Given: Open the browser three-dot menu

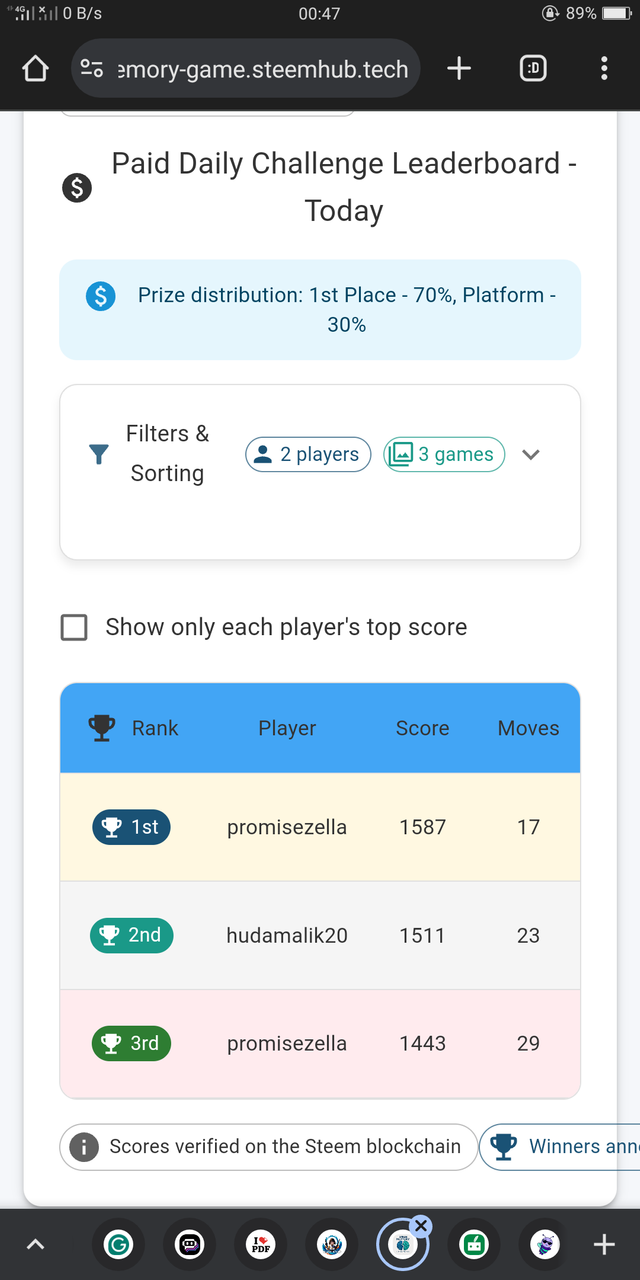Looking at the screenshot, I should [x=604, y=68].
